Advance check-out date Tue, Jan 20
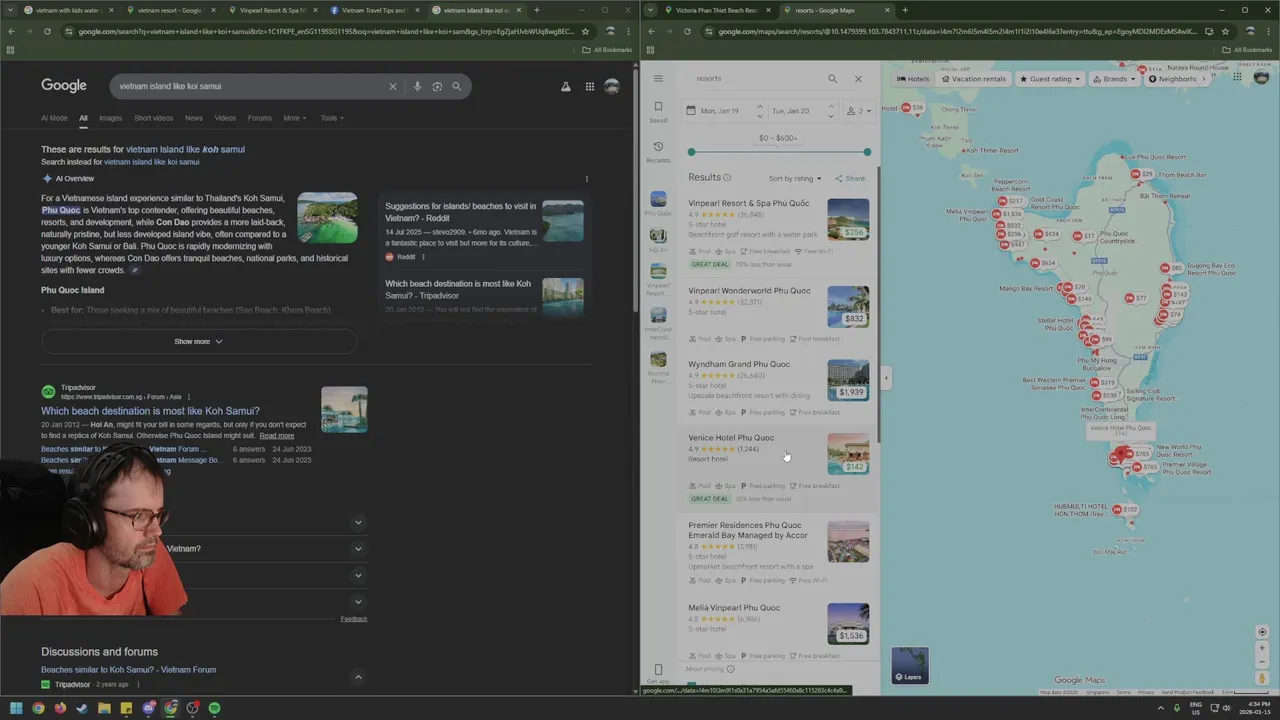This screenshot has height=720, width=1280. [x=830, y=107]
